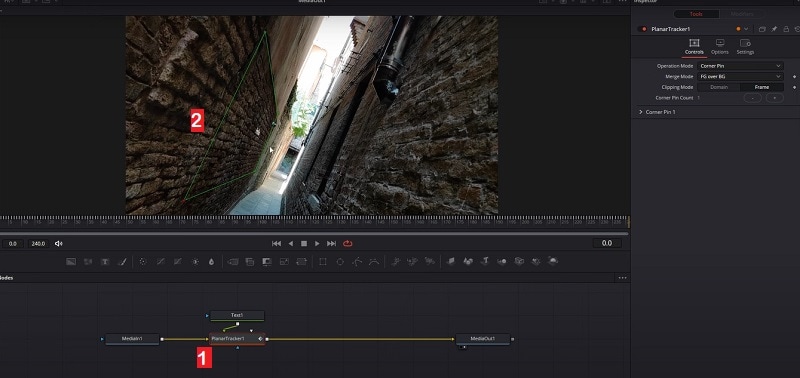This screenshot has width=800, height=378.
Task: Switch to the Tools tab in Inspector
Action: click(x=696, y=14)
